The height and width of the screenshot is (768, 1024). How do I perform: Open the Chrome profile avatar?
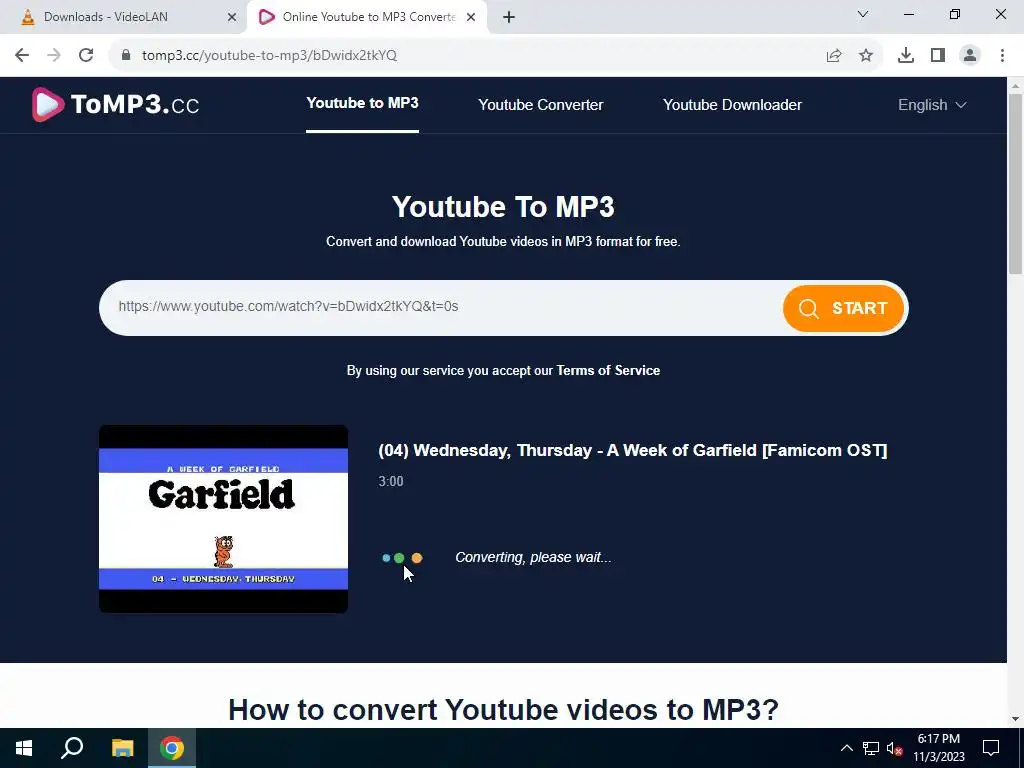pos(970,56)
